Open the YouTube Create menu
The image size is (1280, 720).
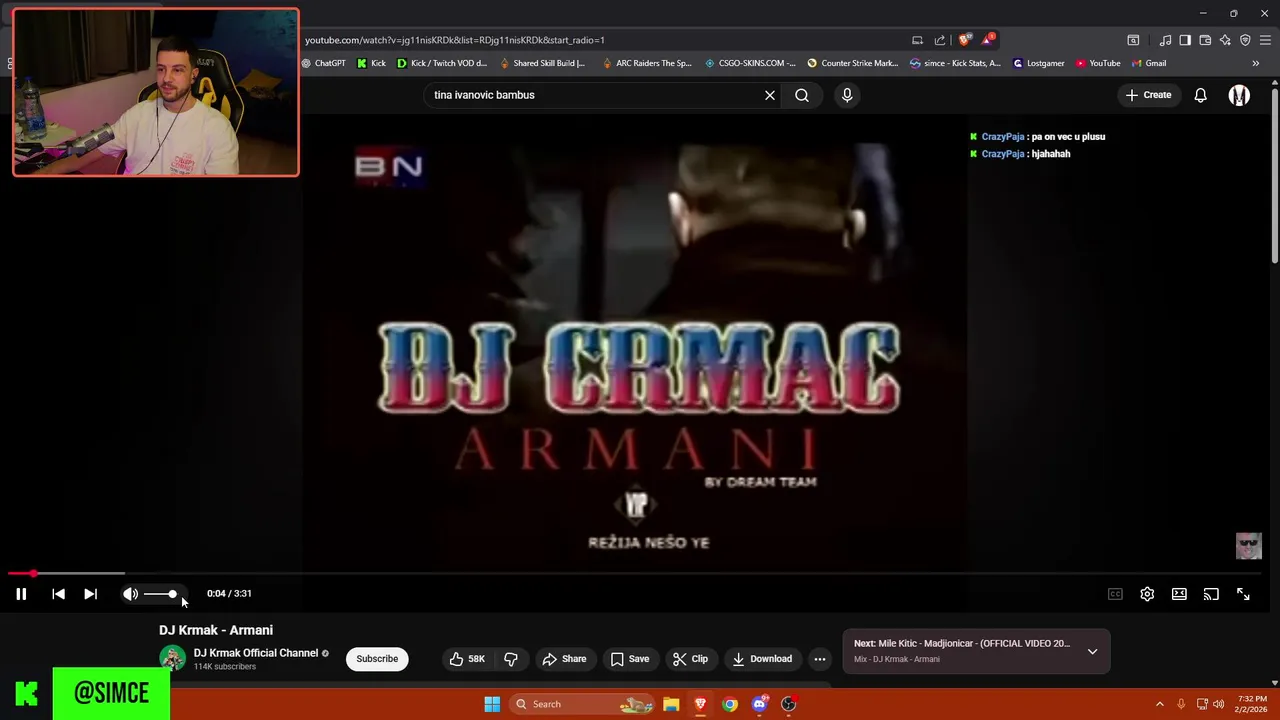pyautogui.click(x=1148, y=95)
